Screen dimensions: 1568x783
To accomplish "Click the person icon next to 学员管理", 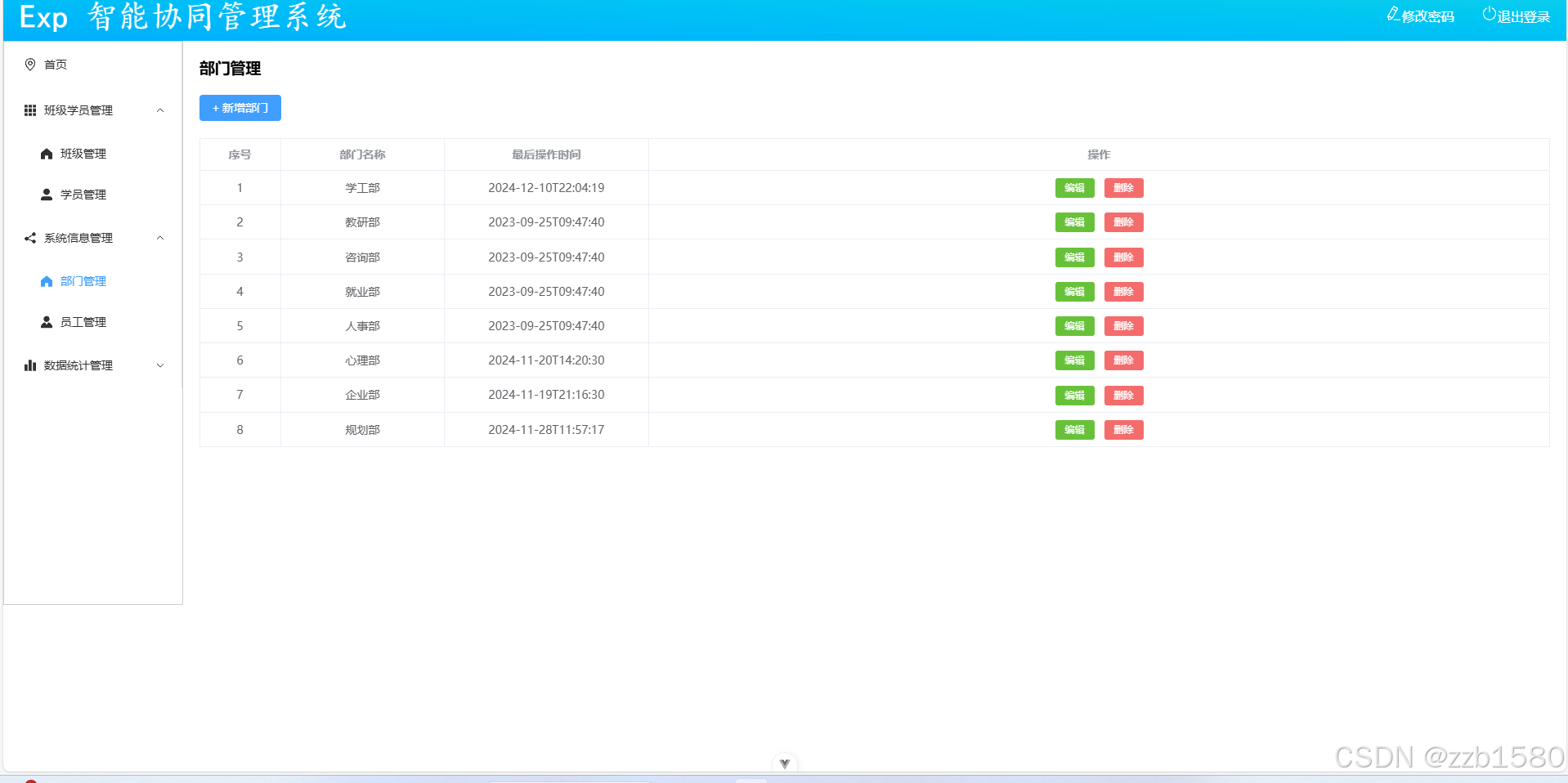I will tap(47, 195).
